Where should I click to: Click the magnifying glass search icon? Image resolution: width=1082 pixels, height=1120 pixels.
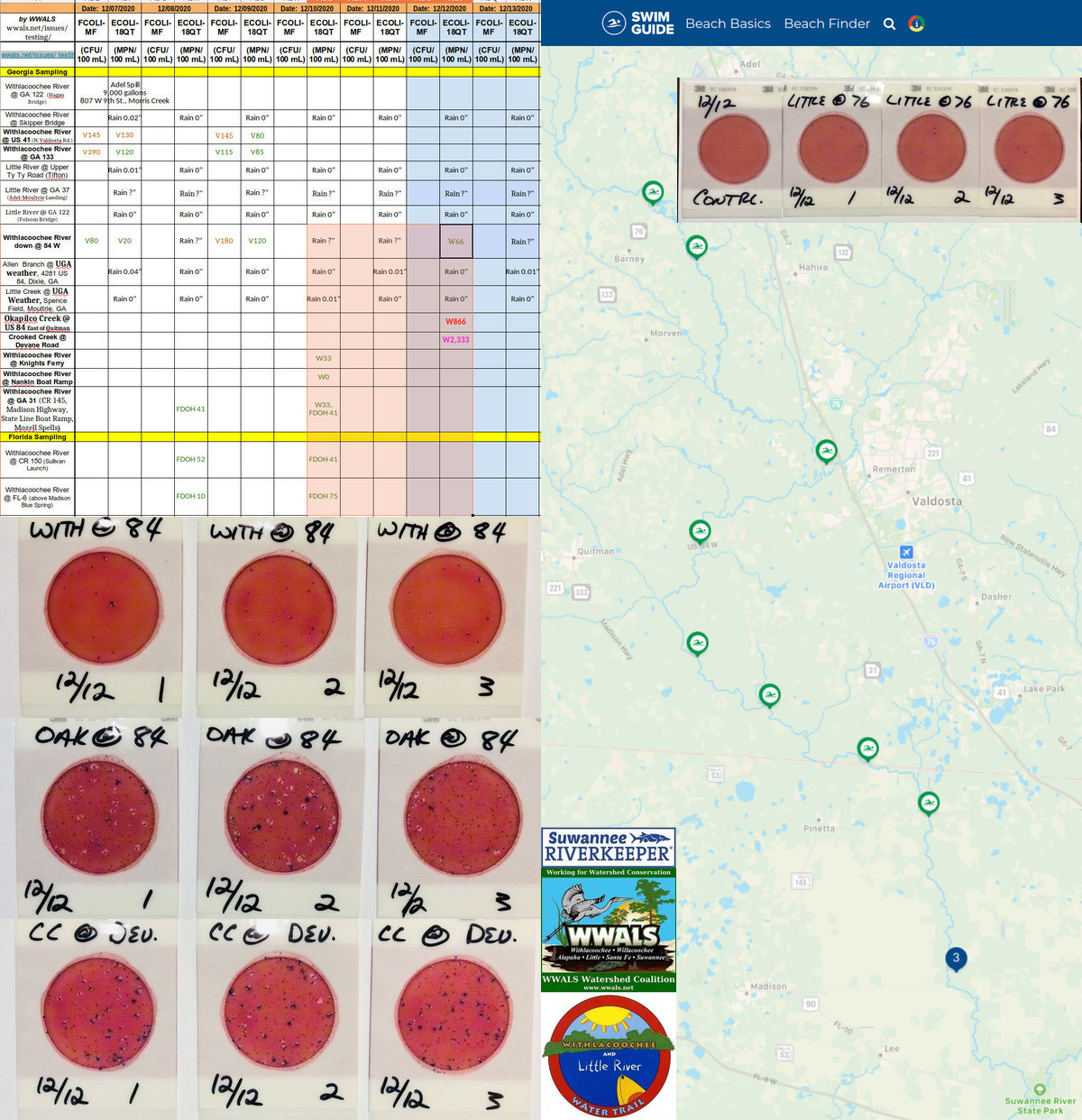coord(889,24)
